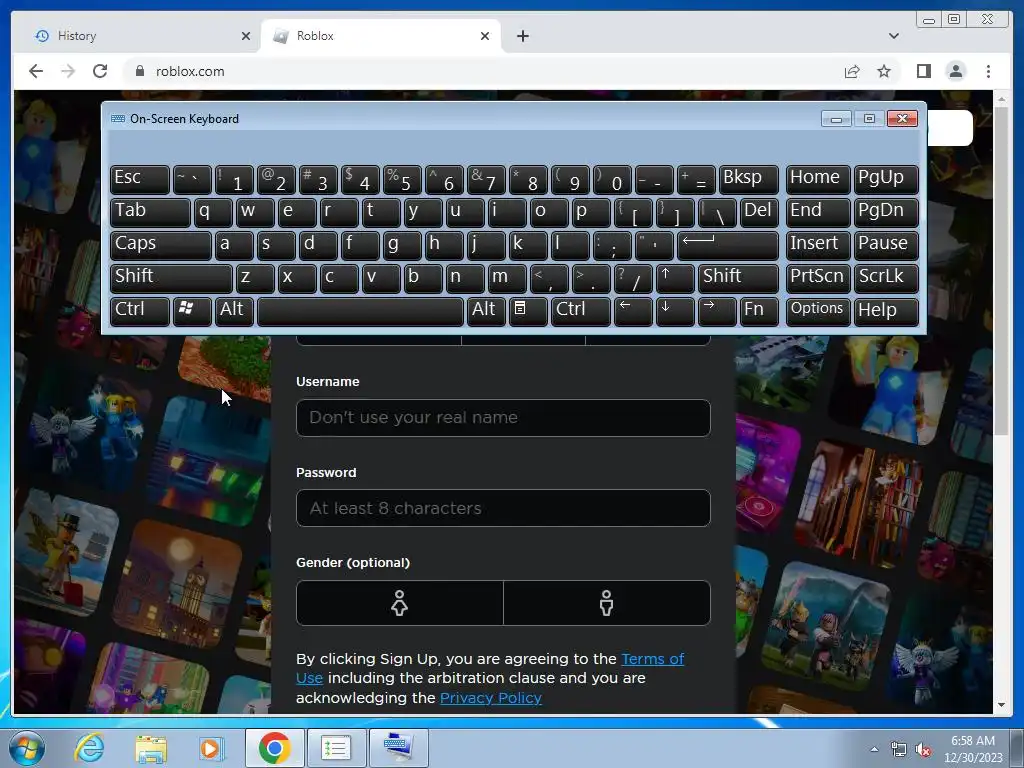The image size is (1024, 768).
Task: Select the male gender icon
Action: 607,603
